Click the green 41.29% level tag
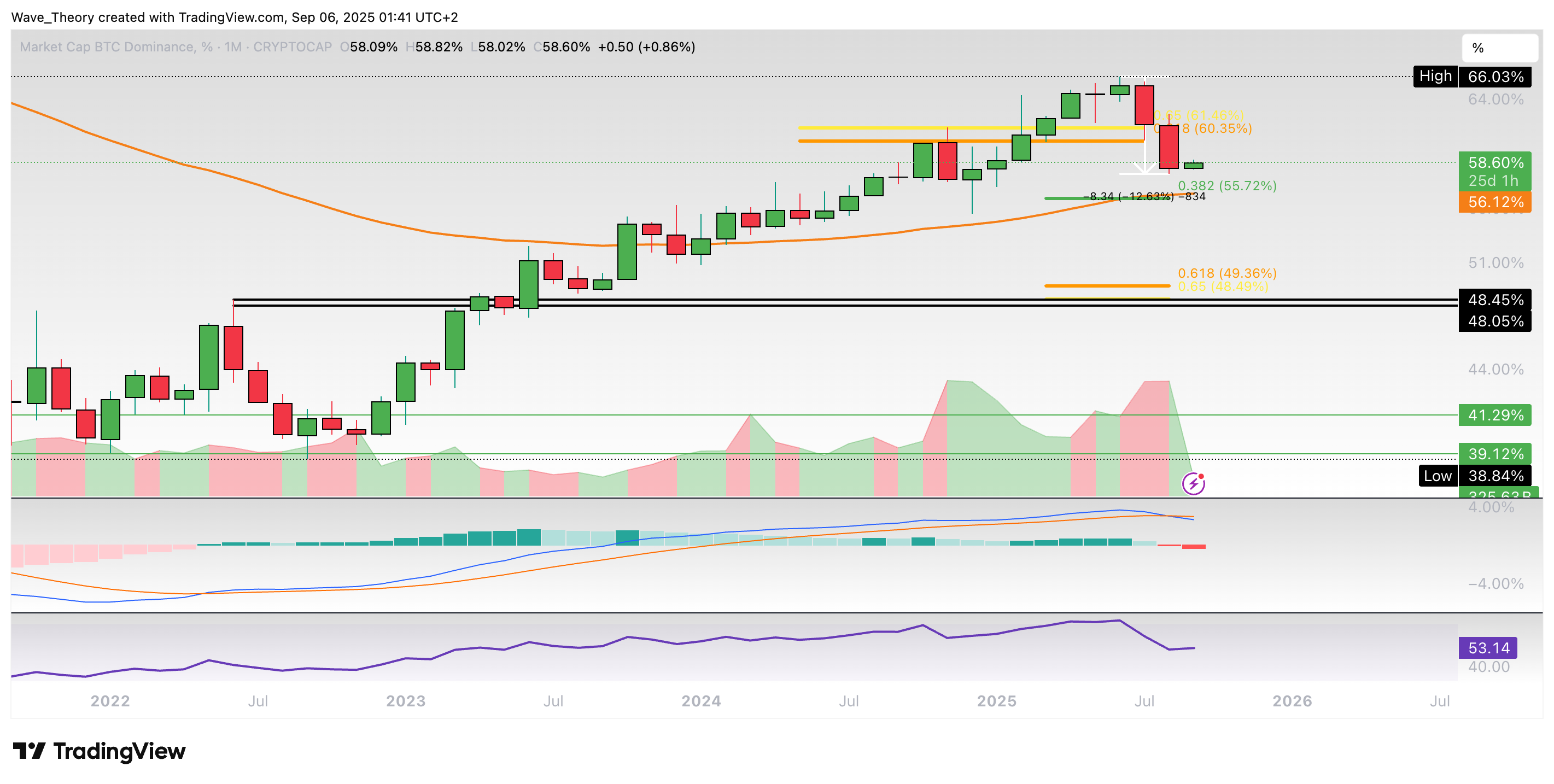 (x=1494, y=415)
